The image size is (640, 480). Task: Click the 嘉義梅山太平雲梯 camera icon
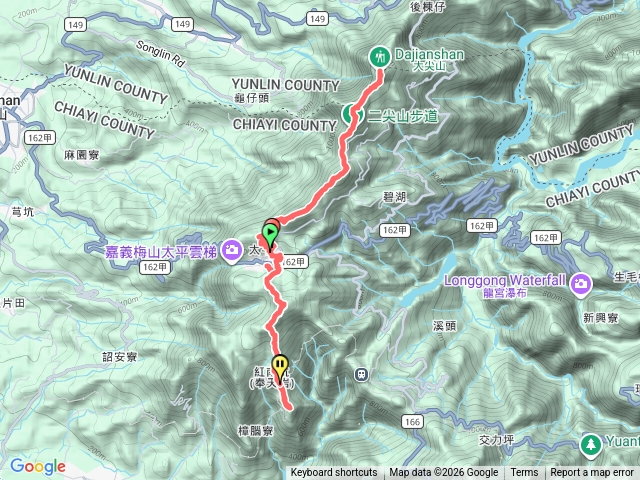[231, 250]
